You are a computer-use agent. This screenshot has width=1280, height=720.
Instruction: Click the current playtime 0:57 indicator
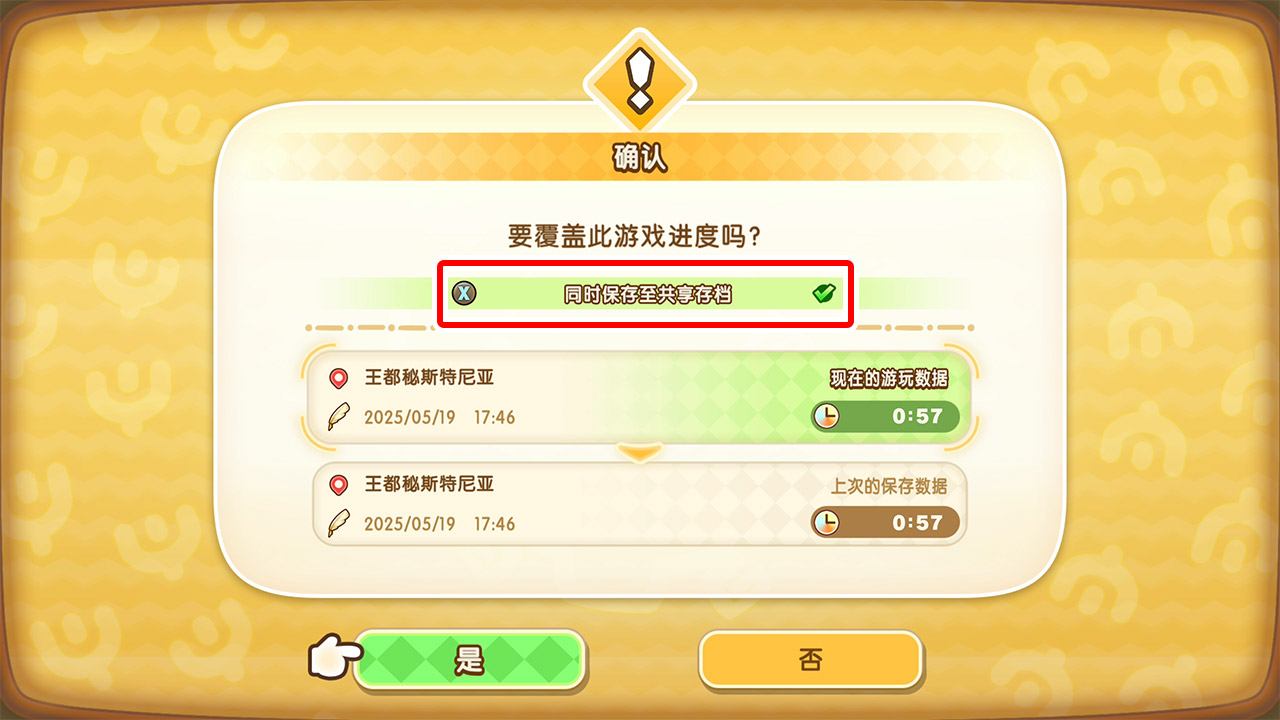tap(885, 416)
